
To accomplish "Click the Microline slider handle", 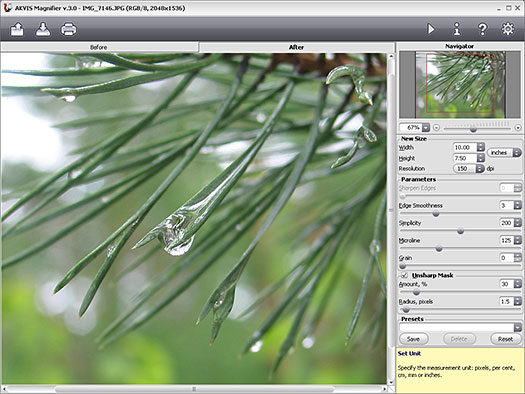I will (x=439, y=248).
